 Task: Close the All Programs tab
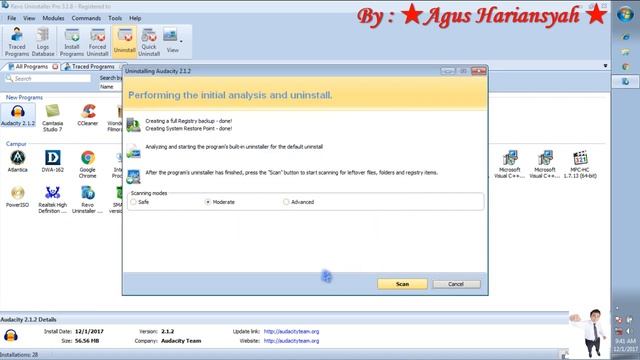(55, 67)
